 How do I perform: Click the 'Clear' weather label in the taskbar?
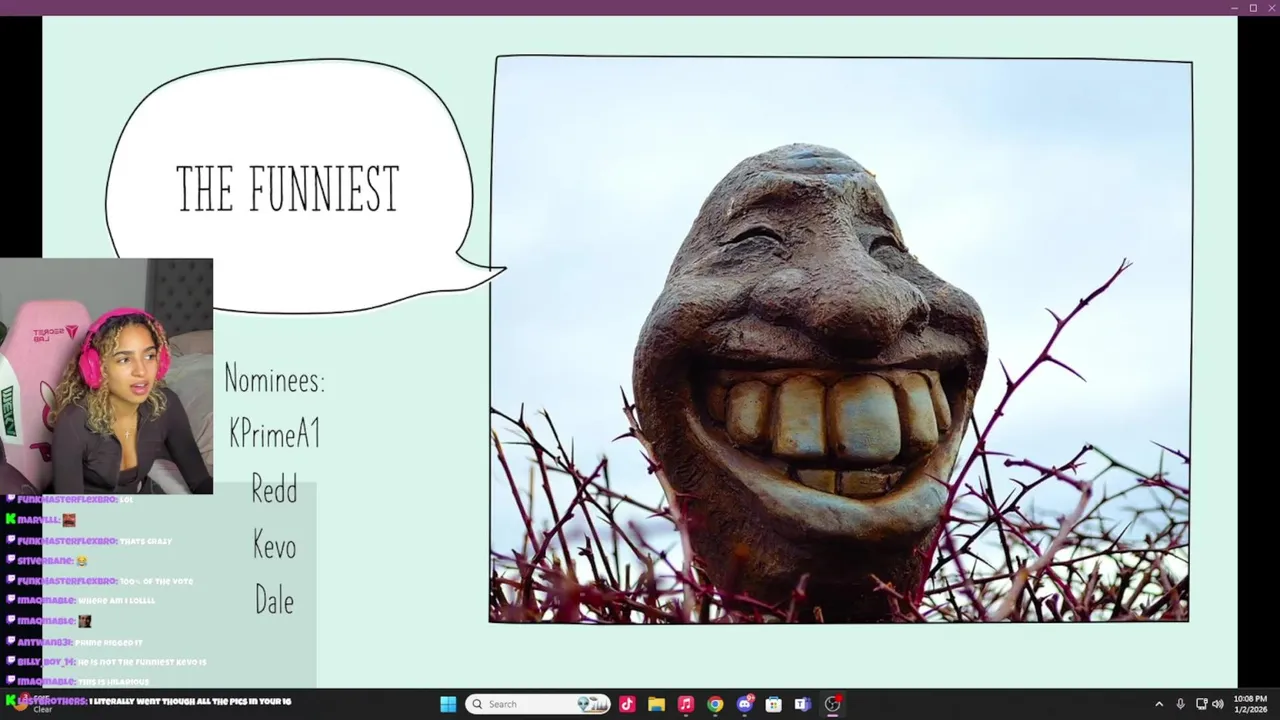tap(42, 709)
